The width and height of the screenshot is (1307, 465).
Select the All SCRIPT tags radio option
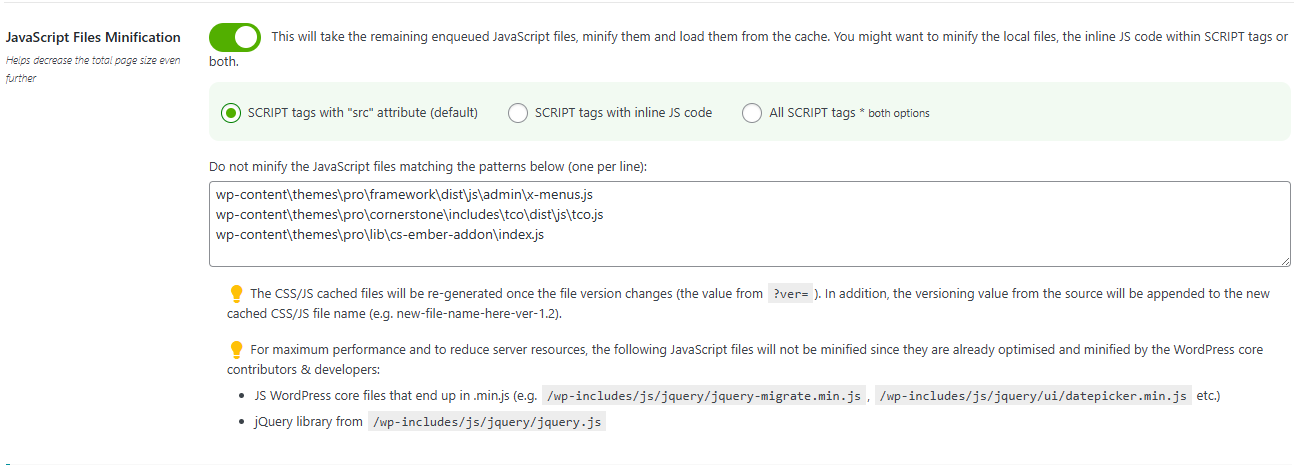752,113
